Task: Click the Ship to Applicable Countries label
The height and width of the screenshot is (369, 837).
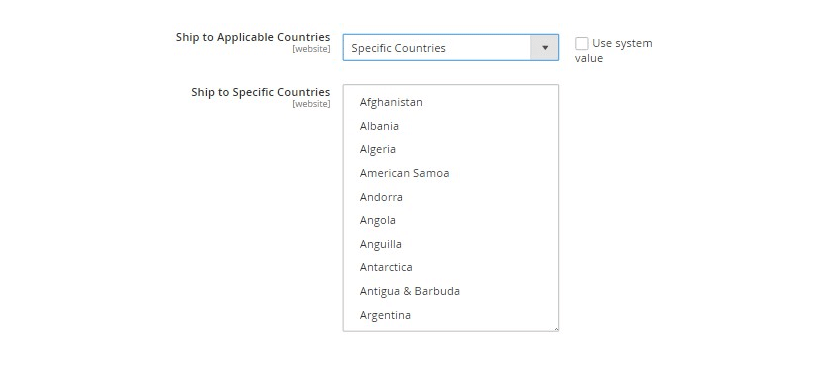Action: click(253, 37)
